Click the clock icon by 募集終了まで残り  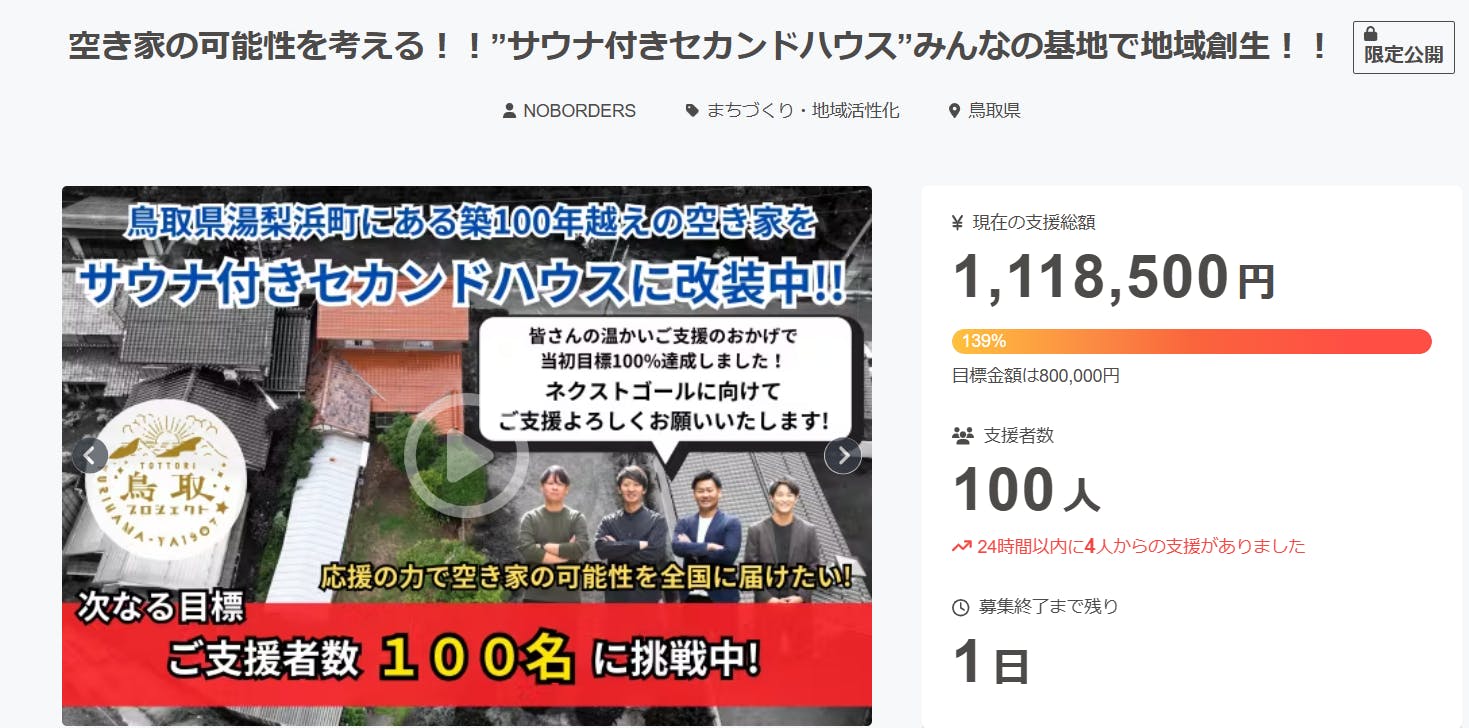[x=961, y=607]
